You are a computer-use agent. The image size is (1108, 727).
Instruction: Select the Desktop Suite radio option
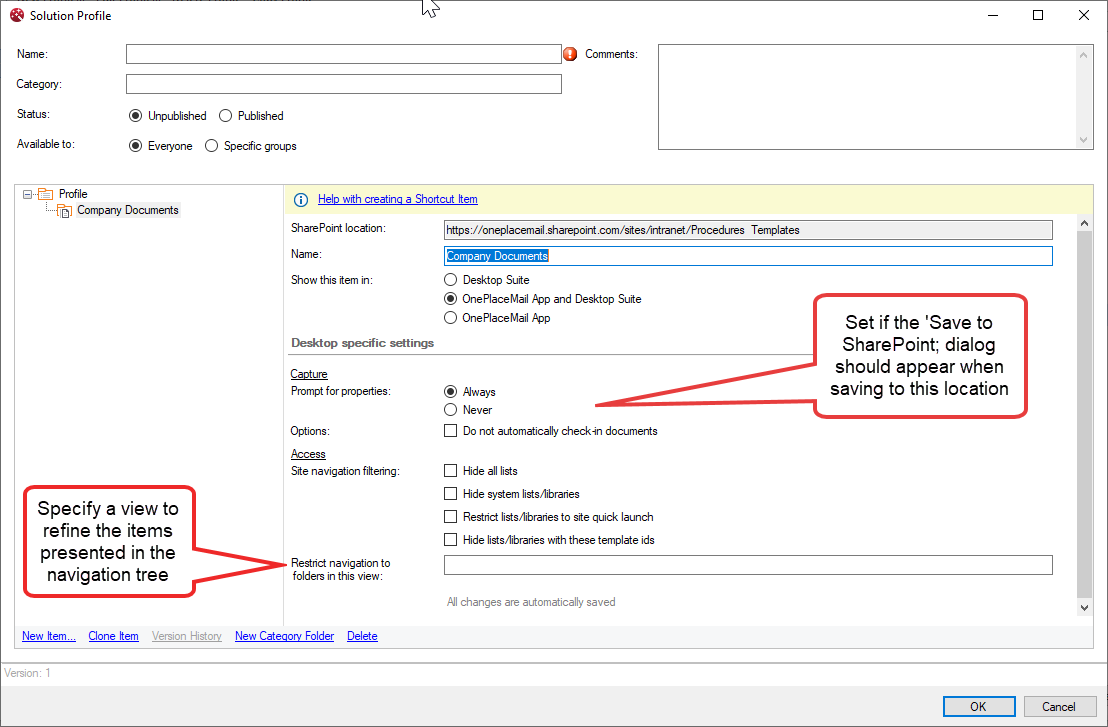coord(451,280)
